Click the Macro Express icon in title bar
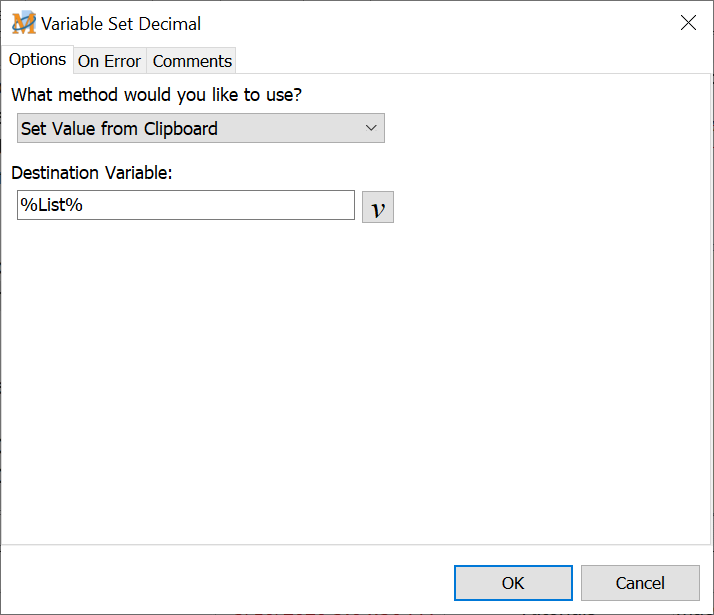Image resolution: width=714 pixels, height=615 pixels. (x=23, y=23)
